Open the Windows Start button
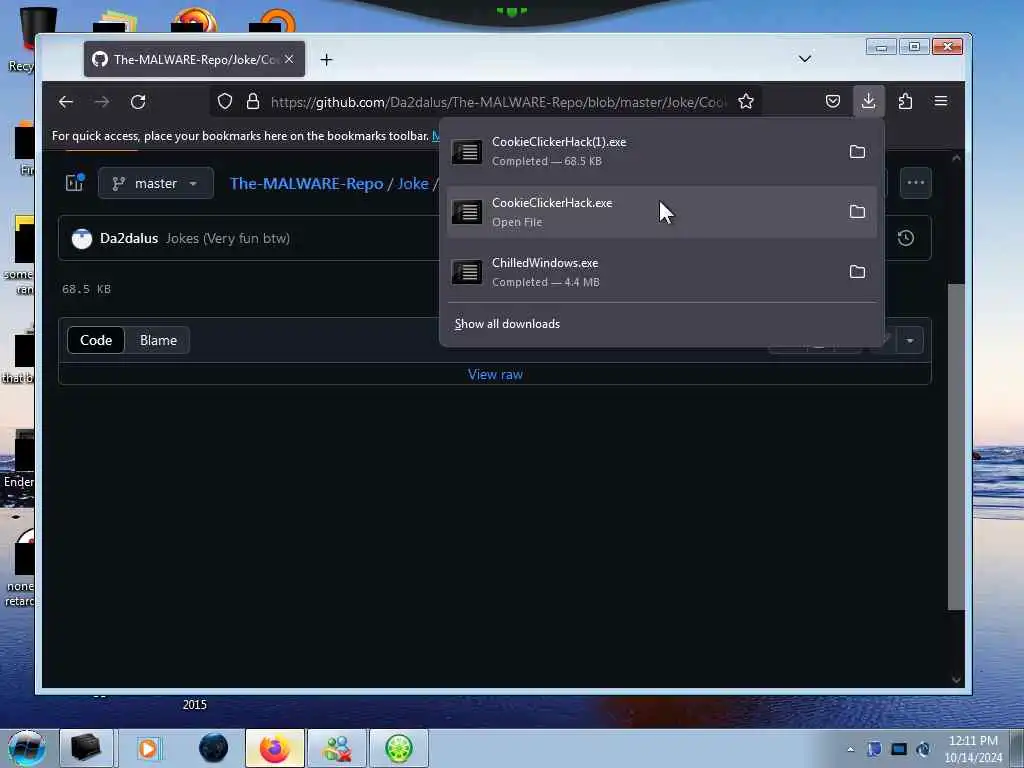 (27, 748)
